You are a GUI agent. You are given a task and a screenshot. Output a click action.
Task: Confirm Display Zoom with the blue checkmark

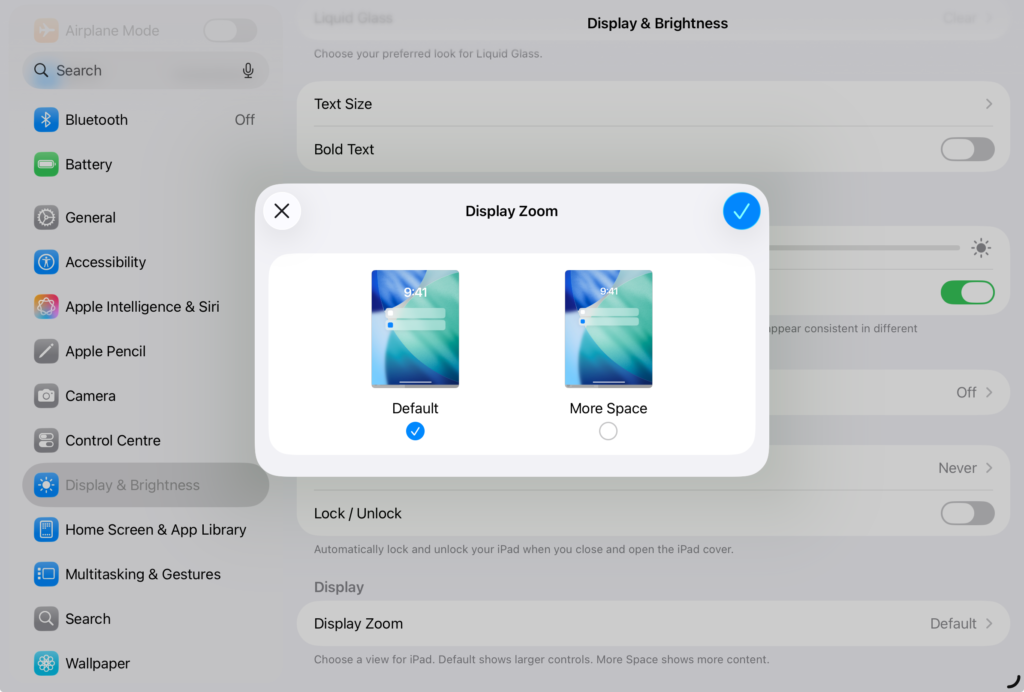741,211
